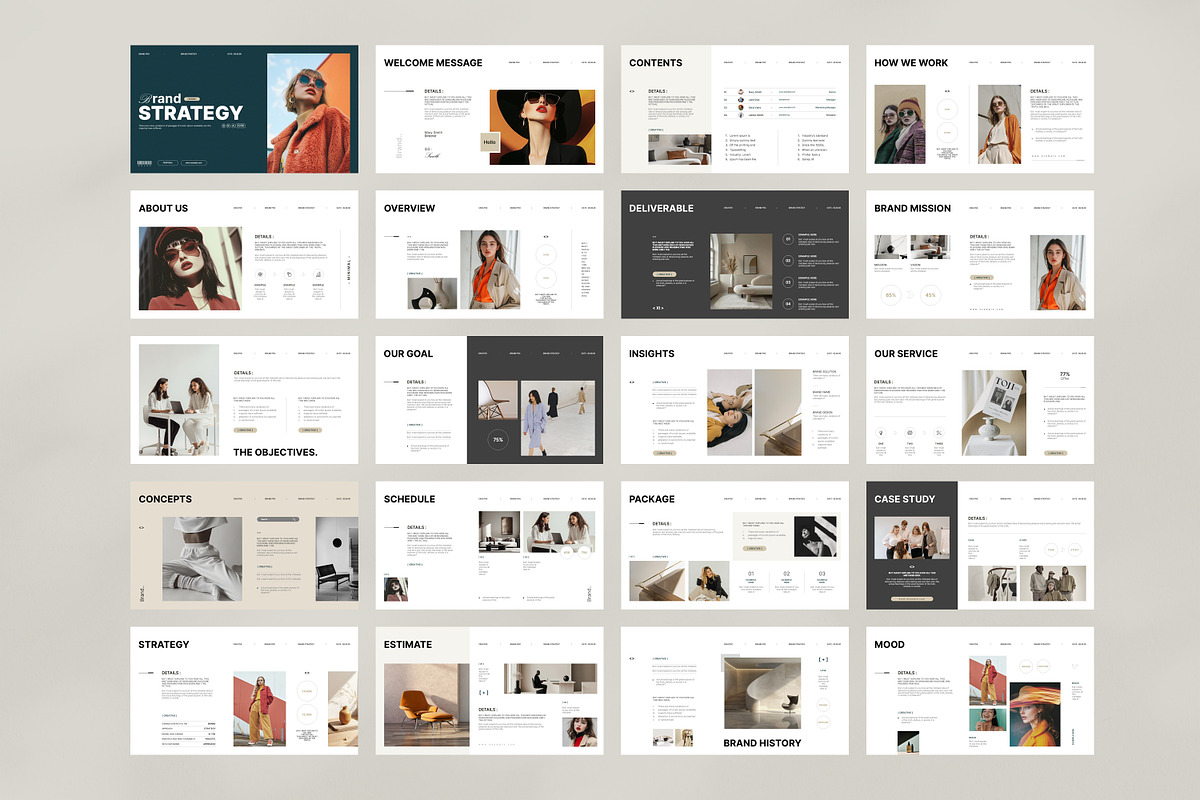The image size is (1200, 800).
Task: Open the Strategy slide
Action: pos(244,691)
